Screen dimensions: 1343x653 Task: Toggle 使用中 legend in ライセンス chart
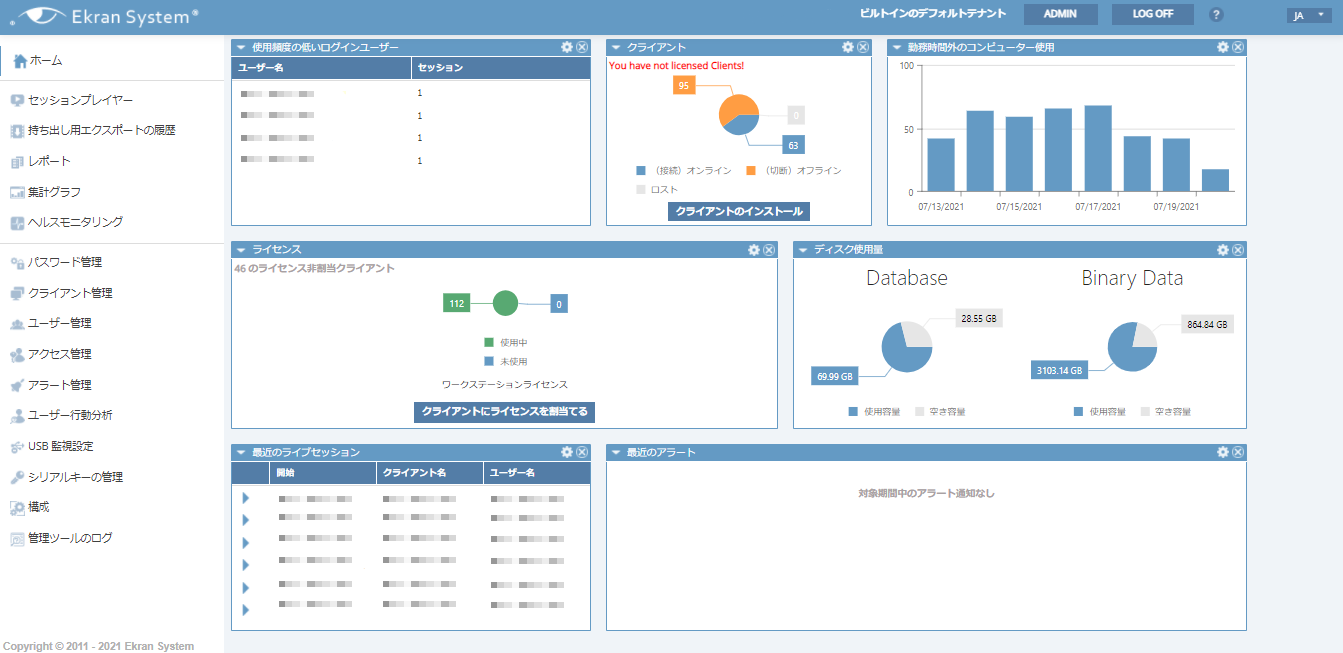point(506,343)
